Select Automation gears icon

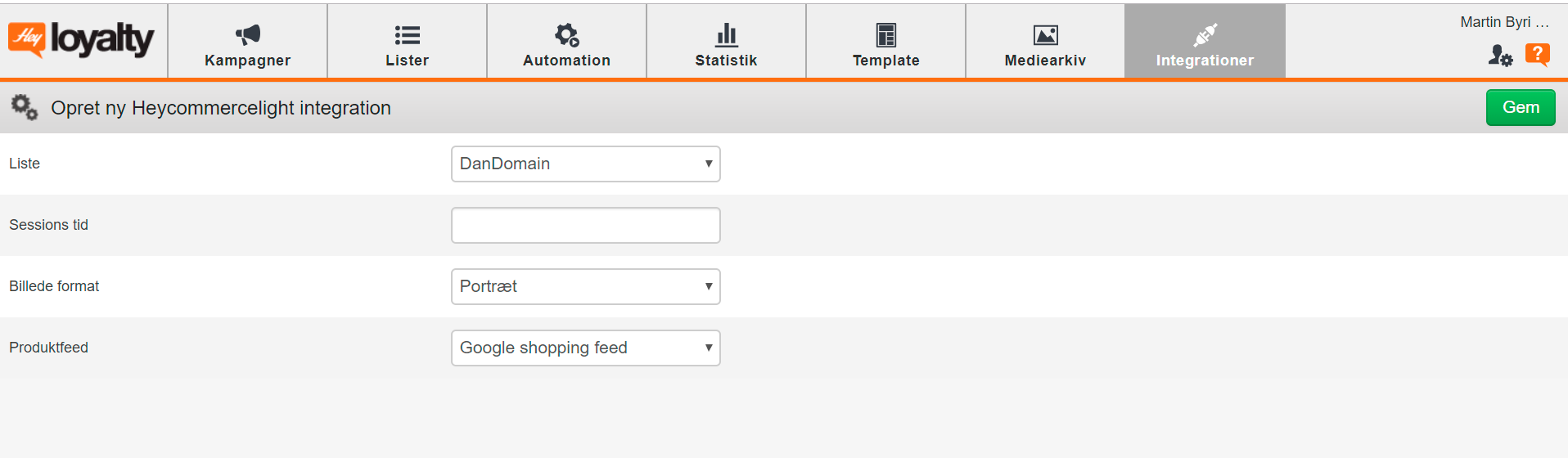[x=566, y=34]
